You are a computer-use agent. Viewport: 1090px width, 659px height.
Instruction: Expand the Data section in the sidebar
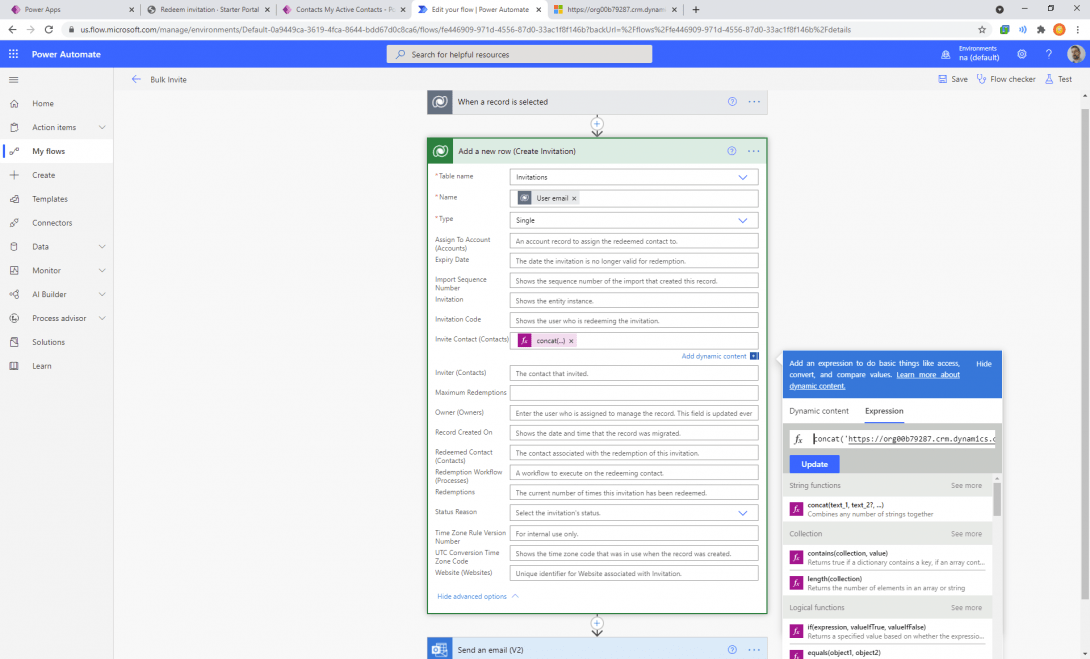41,246
